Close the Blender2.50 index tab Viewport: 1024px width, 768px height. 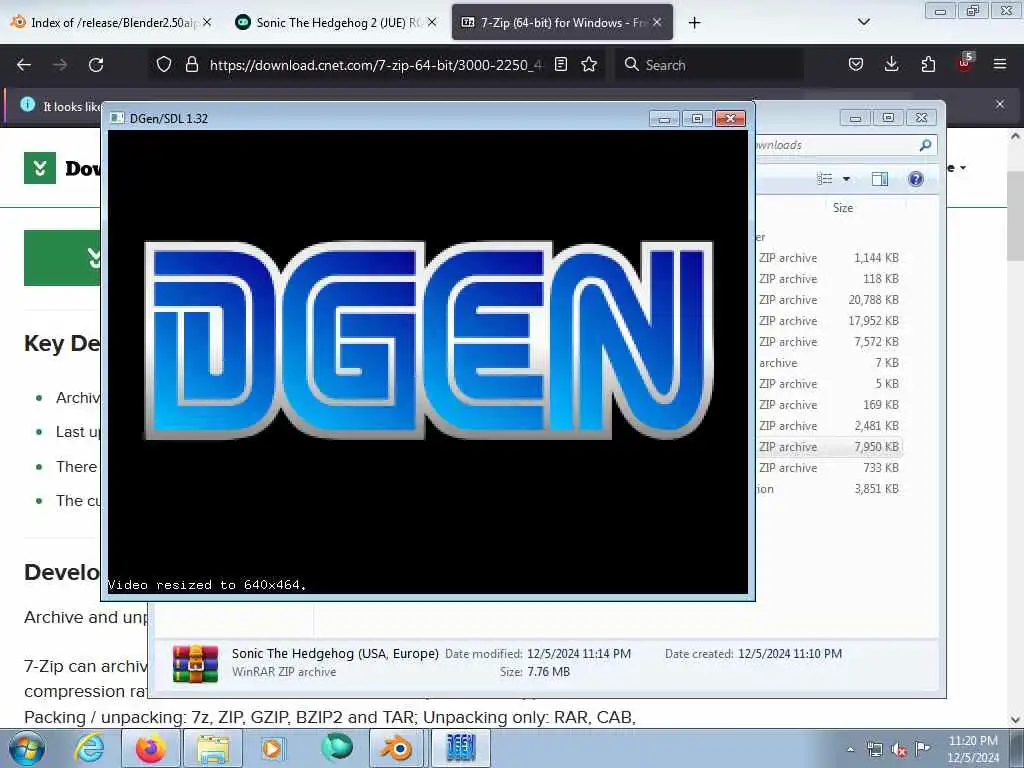207,23
